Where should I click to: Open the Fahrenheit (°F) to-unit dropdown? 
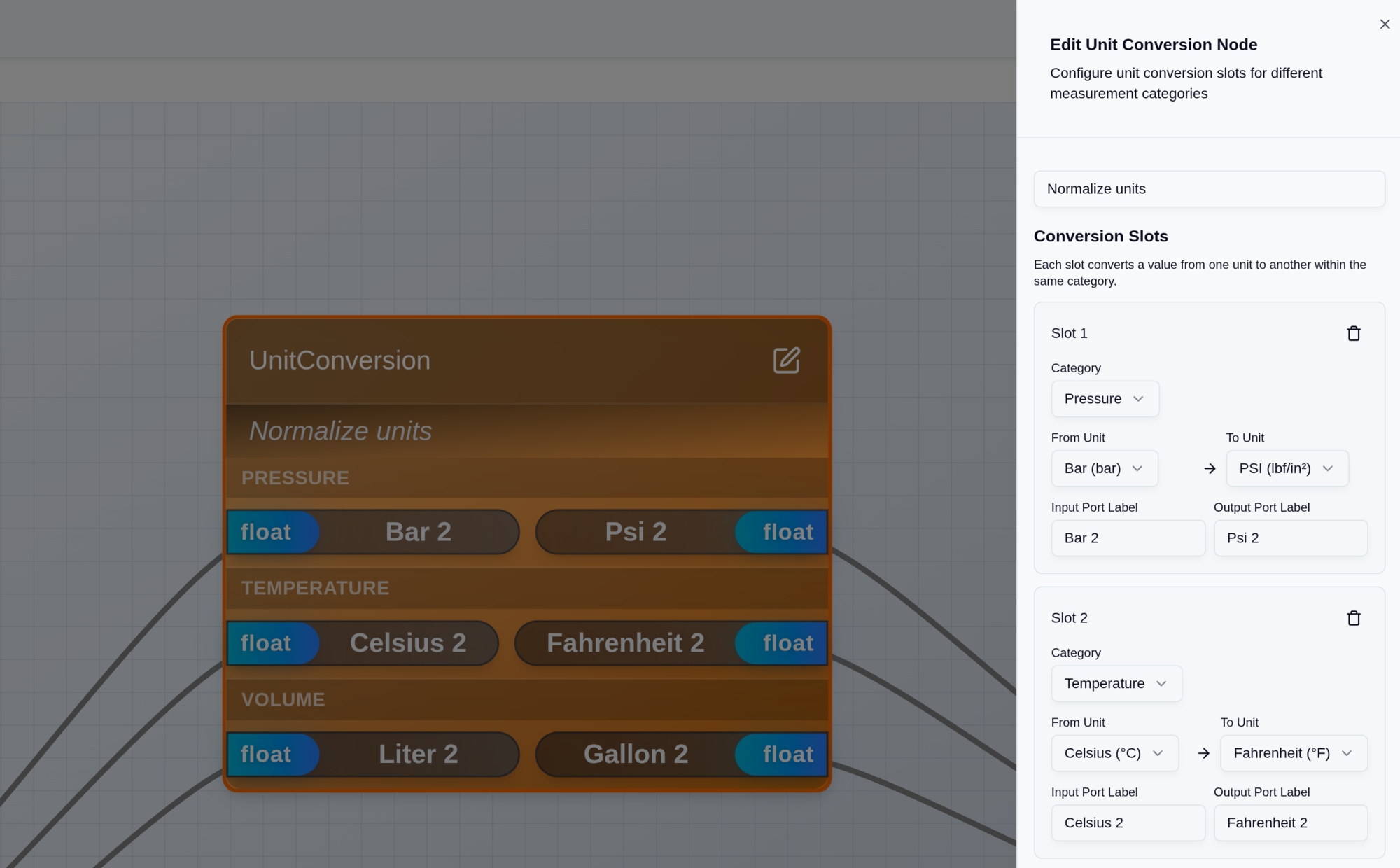coord(1293,753)
